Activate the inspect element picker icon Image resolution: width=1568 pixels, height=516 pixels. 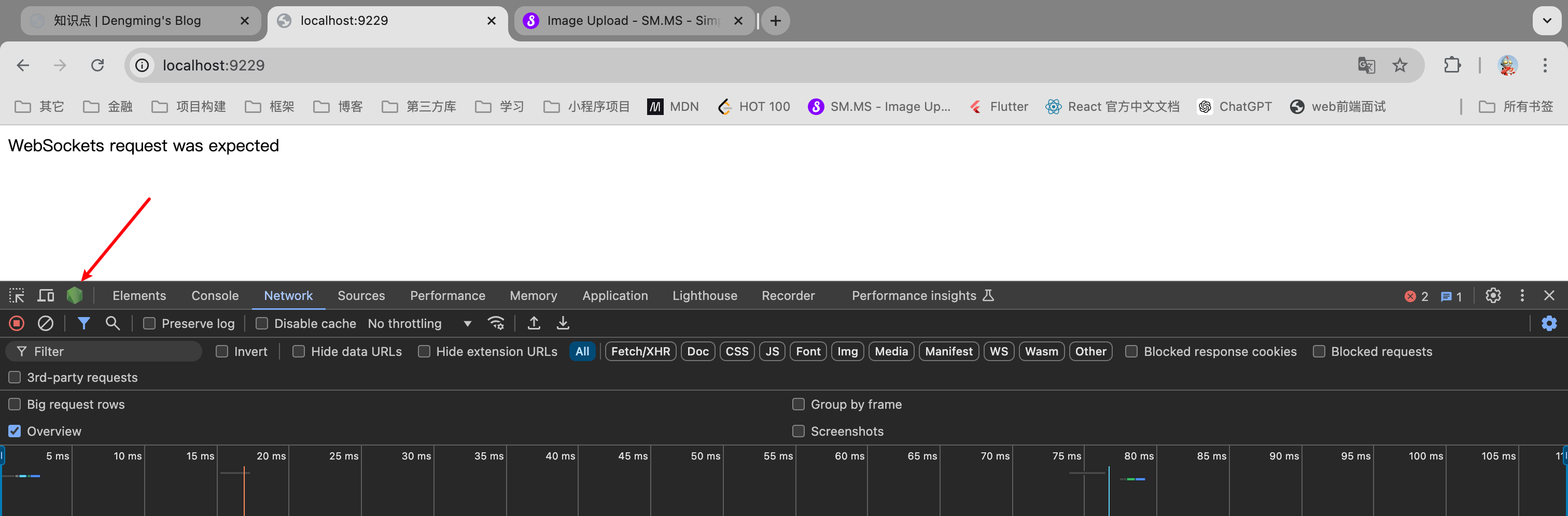coord(17,296)
